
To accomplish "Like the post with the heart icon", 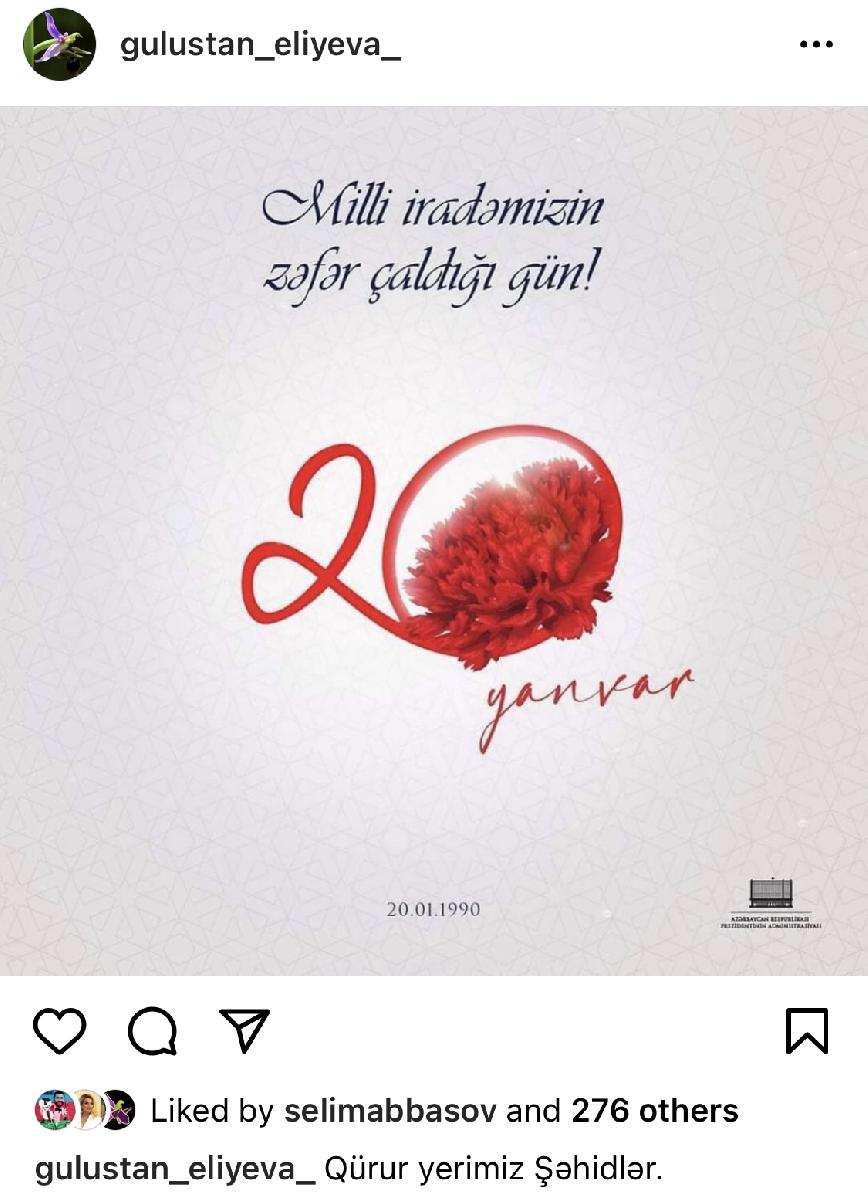I will pyautogui.click(x=60, y=1031).
